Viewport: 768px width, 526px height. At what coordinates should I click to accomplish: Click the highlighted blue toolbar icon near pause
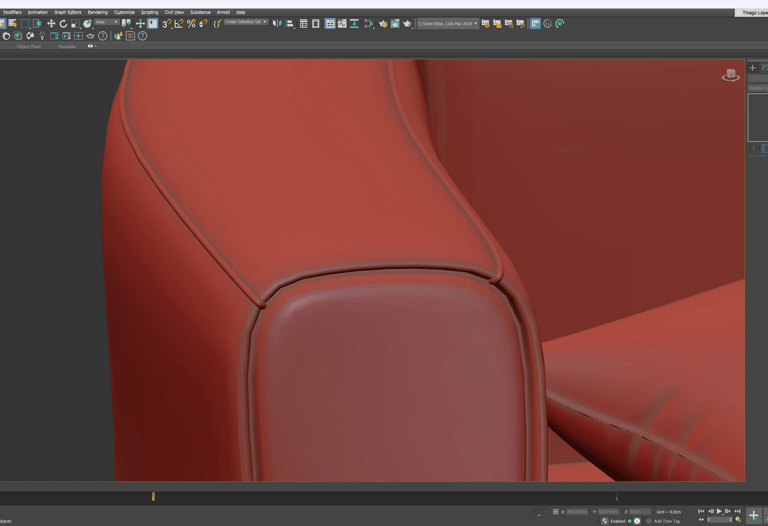click(x=535, y=24)
